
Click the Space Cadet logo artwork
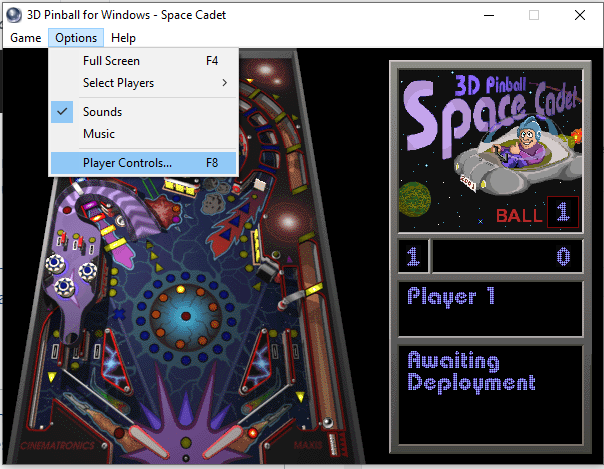click(490, 150)
